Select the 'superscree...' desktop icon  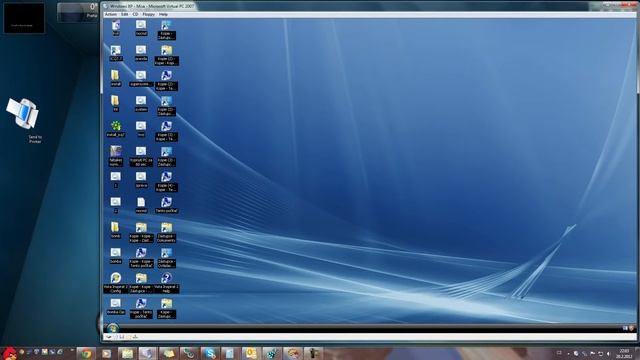tap(141, 78)
